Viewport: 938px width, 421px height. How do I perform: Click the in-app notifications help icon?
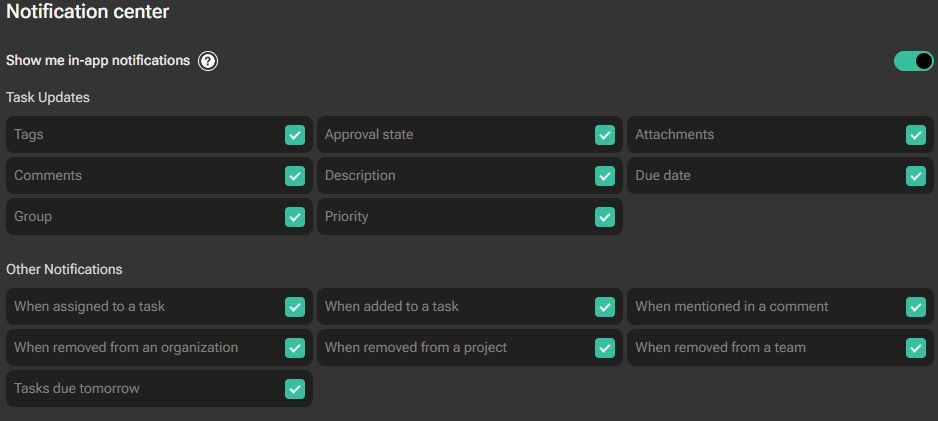(x=208, y=61)
